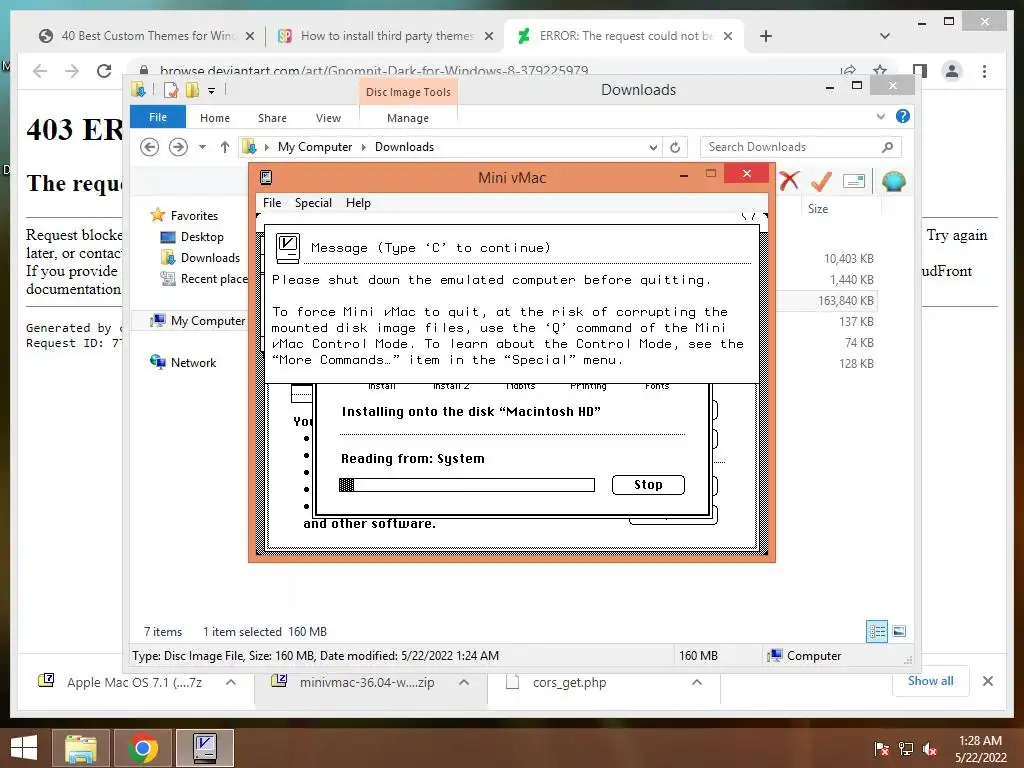Expand the address bar history dropdown
Image resolution: width=1024 pixels, height=768 pixels.
653,148
